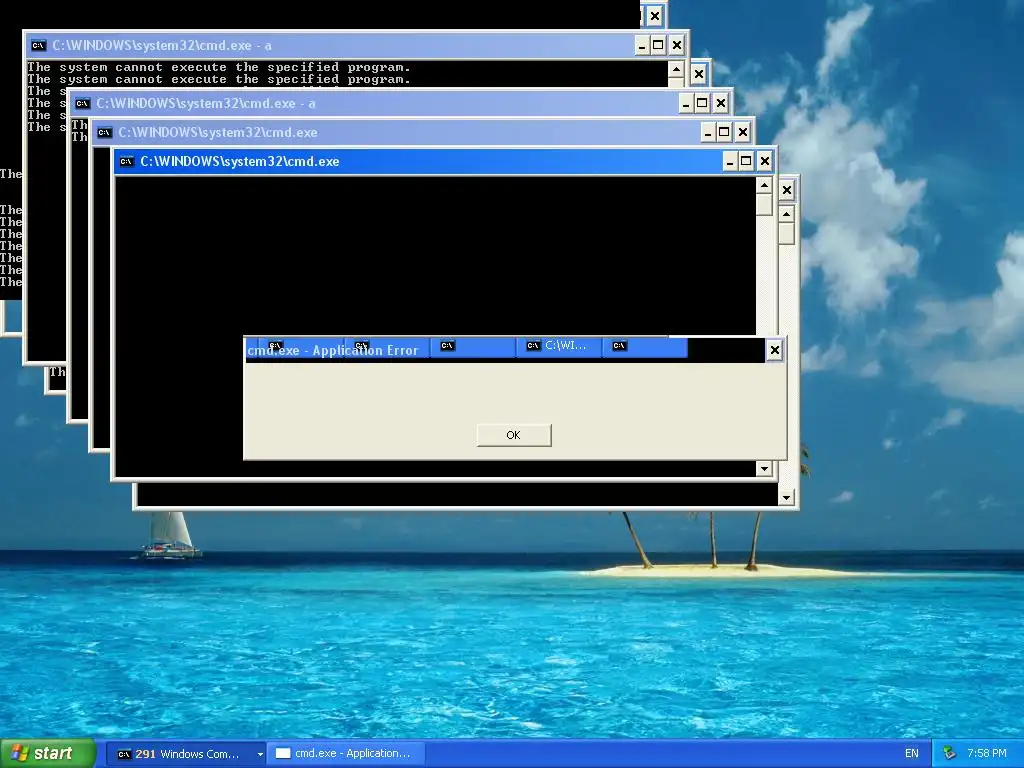Click the C:\WI... ghost button in dialog title
Image resolution: width=1024 pixels, height=768 pixels.
point(559,346)
